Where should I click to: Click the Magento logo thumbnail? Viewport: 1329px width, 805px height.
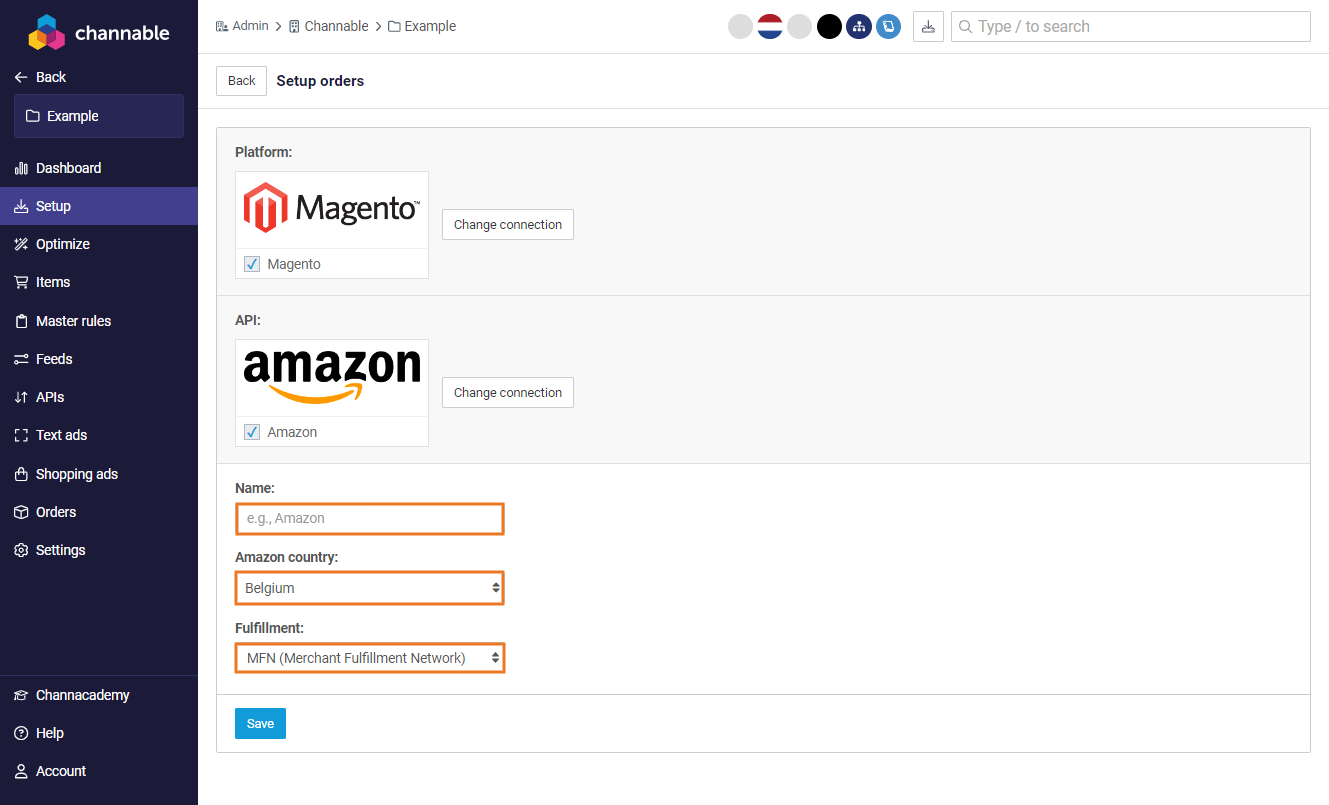(332, 210)
